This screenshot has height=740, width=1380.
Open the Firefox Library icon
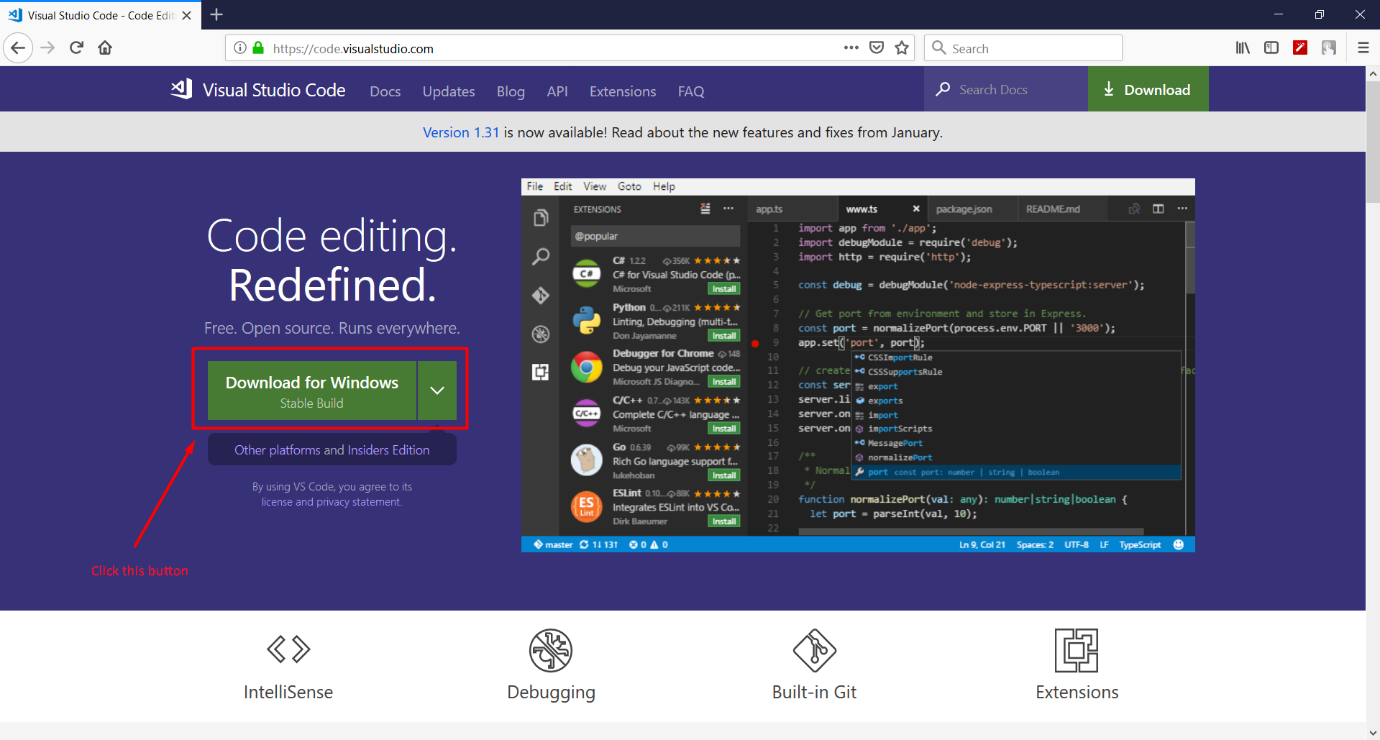[x=1243, y=48]
